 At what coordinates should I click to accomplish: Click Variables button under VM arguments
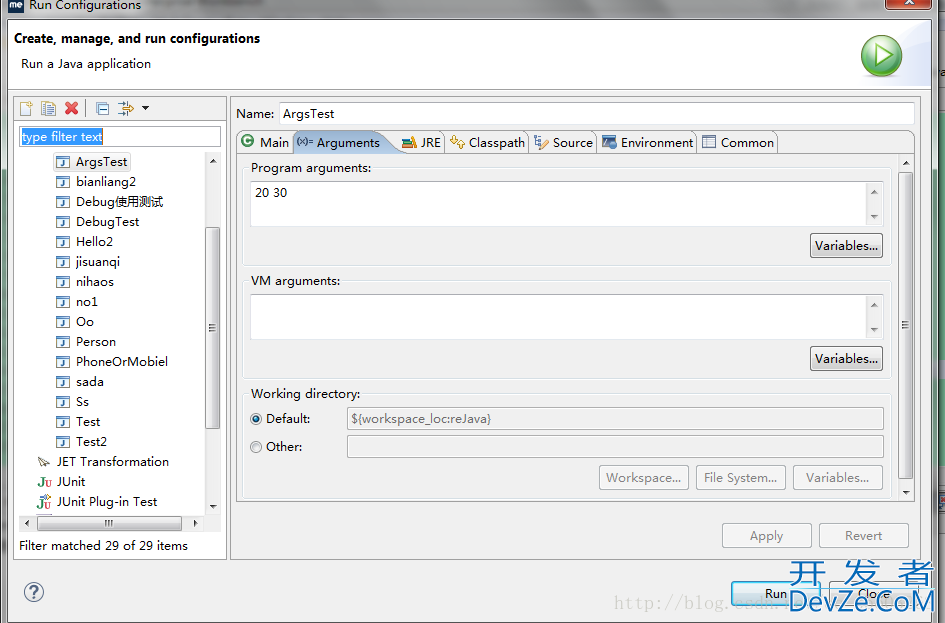pos(846,358)
